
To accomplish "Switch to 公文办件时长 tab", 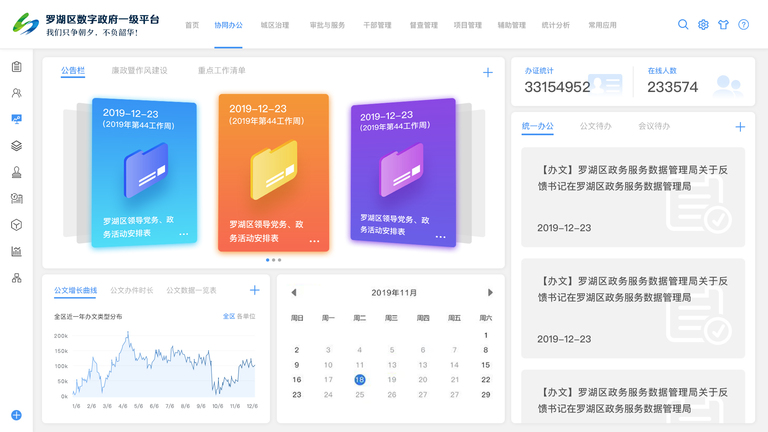I will (132, 290).
